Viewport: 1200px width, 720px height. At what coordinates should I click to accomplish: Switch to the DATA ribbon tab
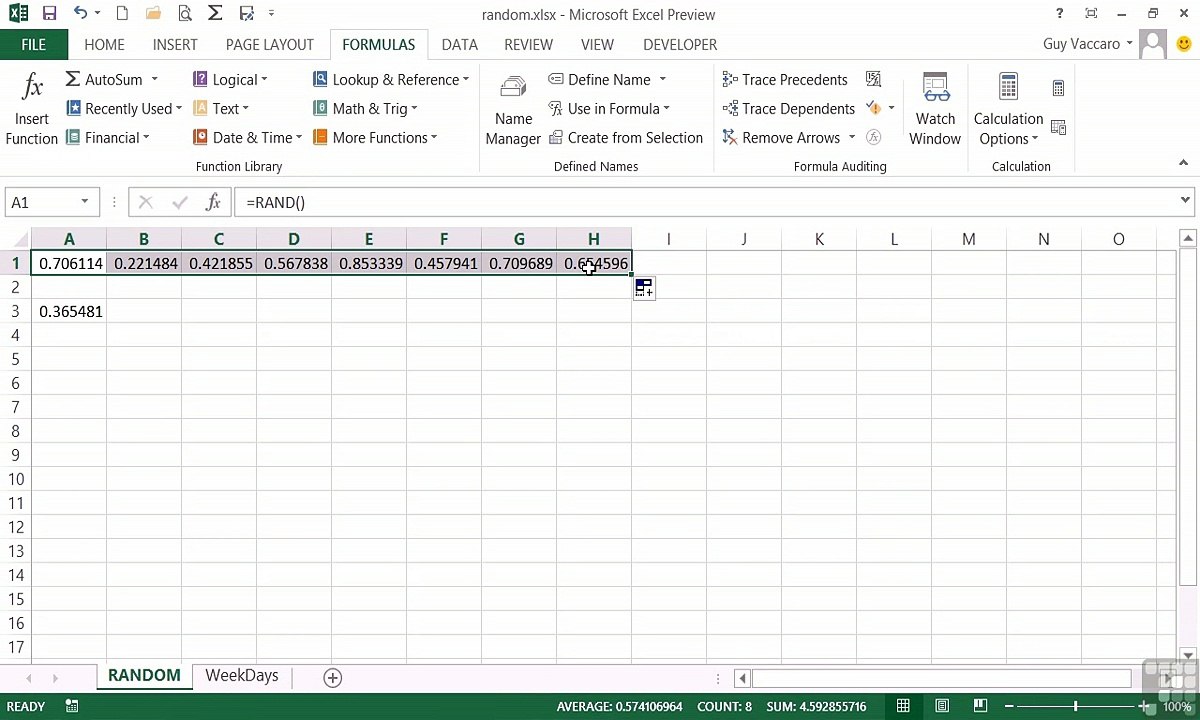[459, 44]
